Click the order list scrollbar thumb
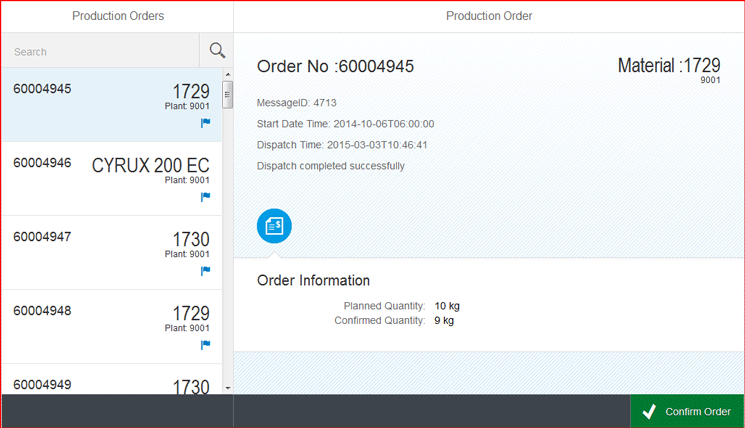Image resolution: width=745 pixels, height=428 pixels. coord(228,96)
